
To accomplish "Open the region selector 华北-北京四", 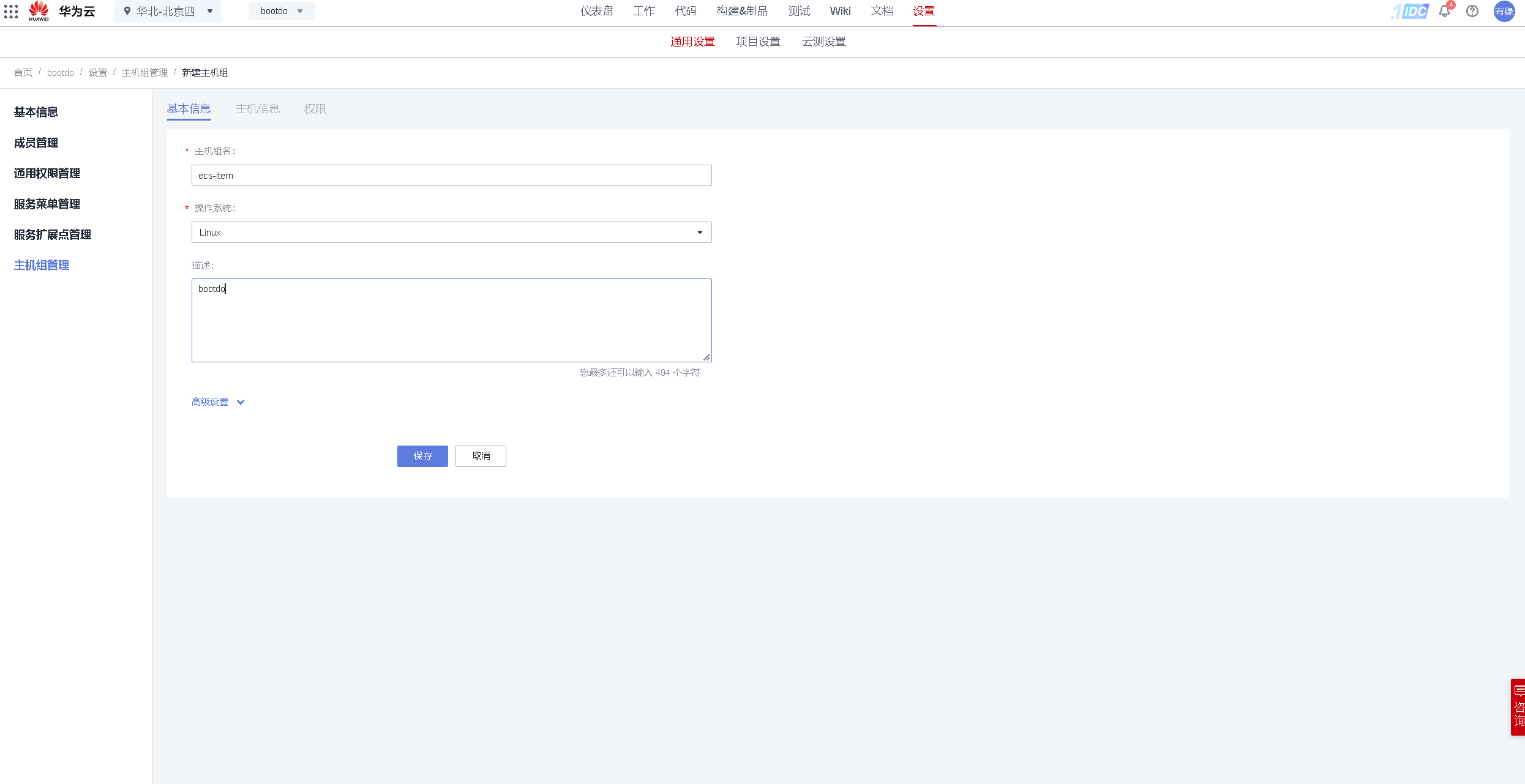I will tap(167, 11).
